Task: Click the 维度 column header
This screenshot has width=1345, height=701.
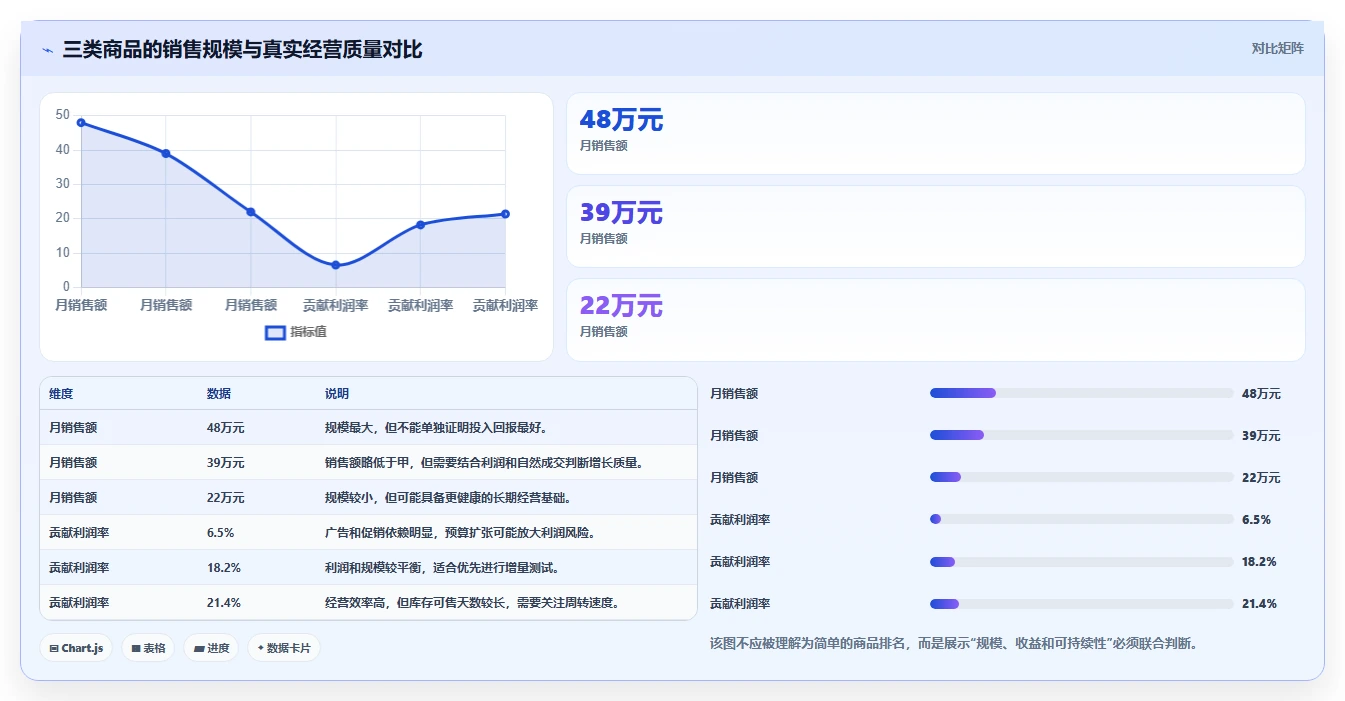Action: point(61,394)
